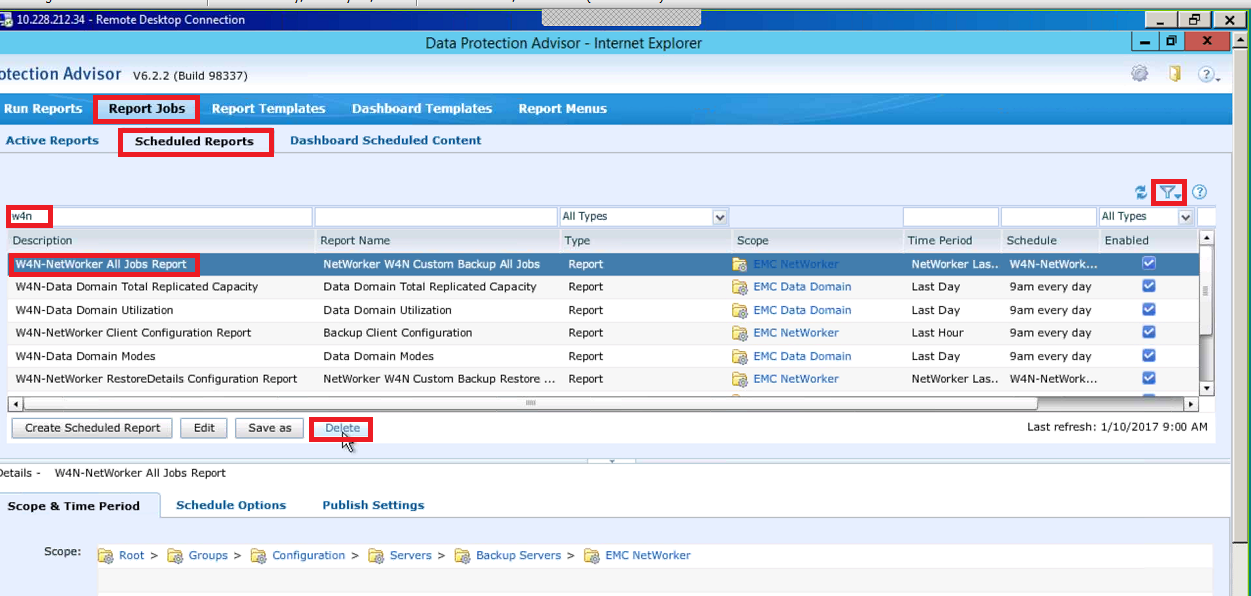Disable the W4N-NetWorker All Jobs Report checkbox
This screenshot has width=1251, height=596.
[x=1149, y=263]
